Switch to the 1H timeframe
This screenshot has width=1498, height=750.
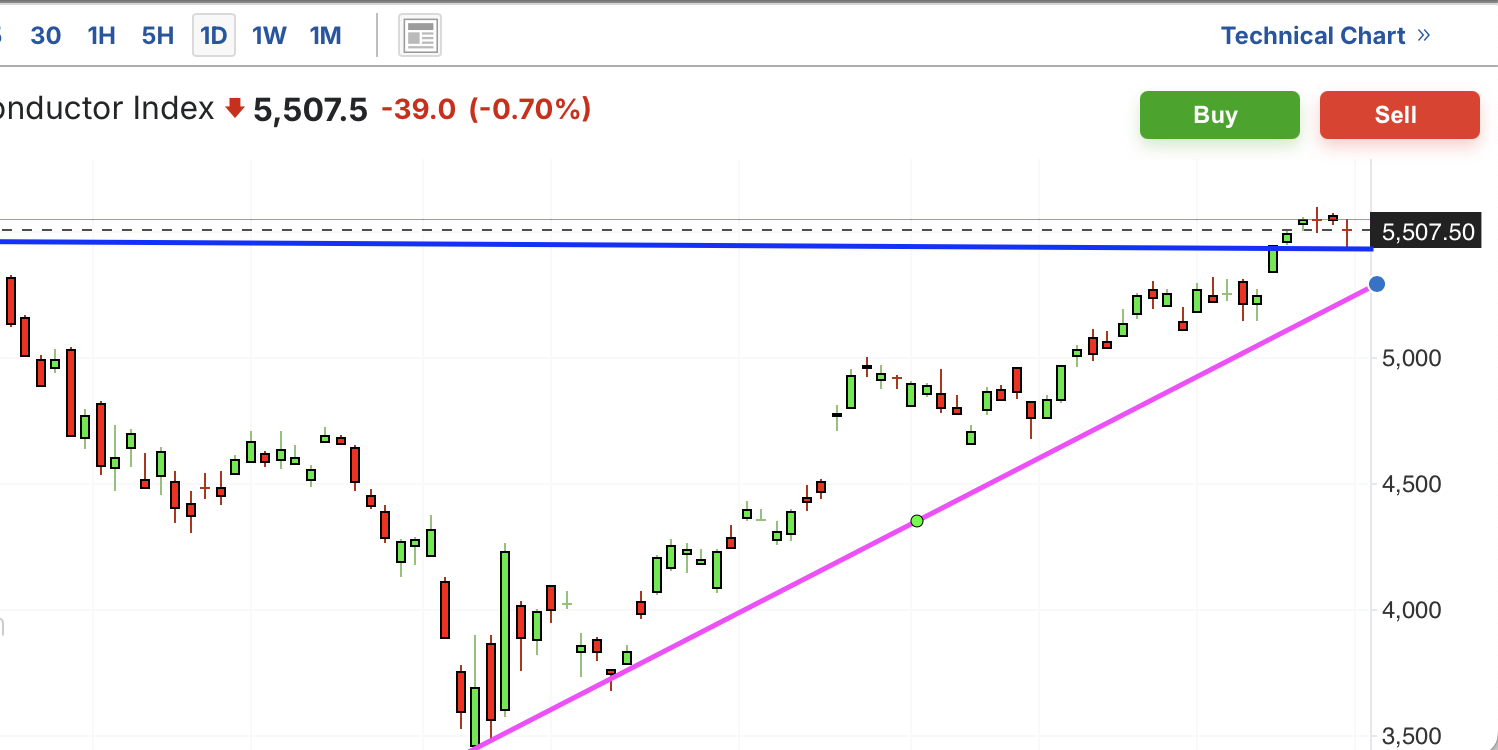102,37
